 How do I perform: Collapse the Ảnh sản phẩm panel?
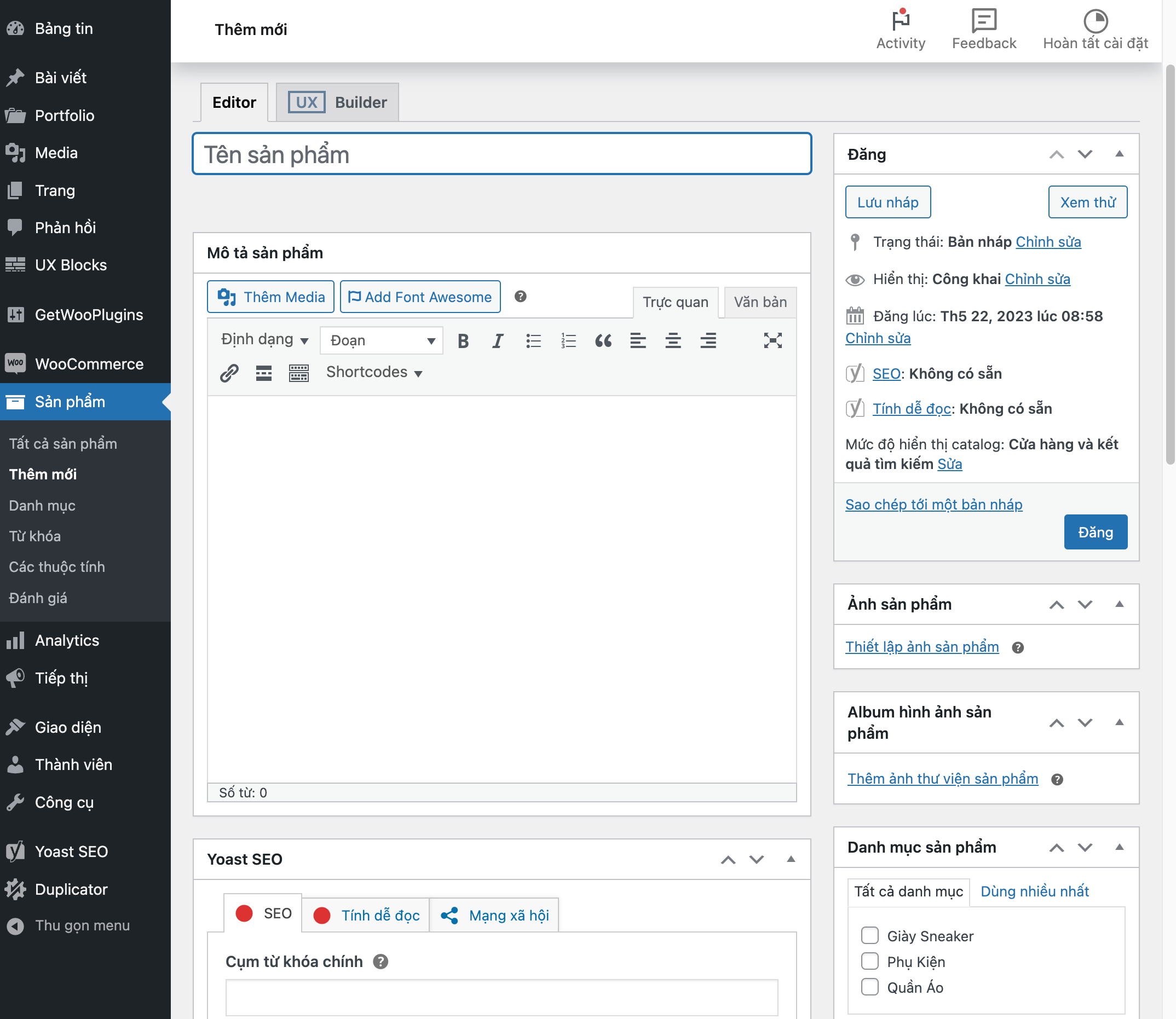tap(1119, 604)
